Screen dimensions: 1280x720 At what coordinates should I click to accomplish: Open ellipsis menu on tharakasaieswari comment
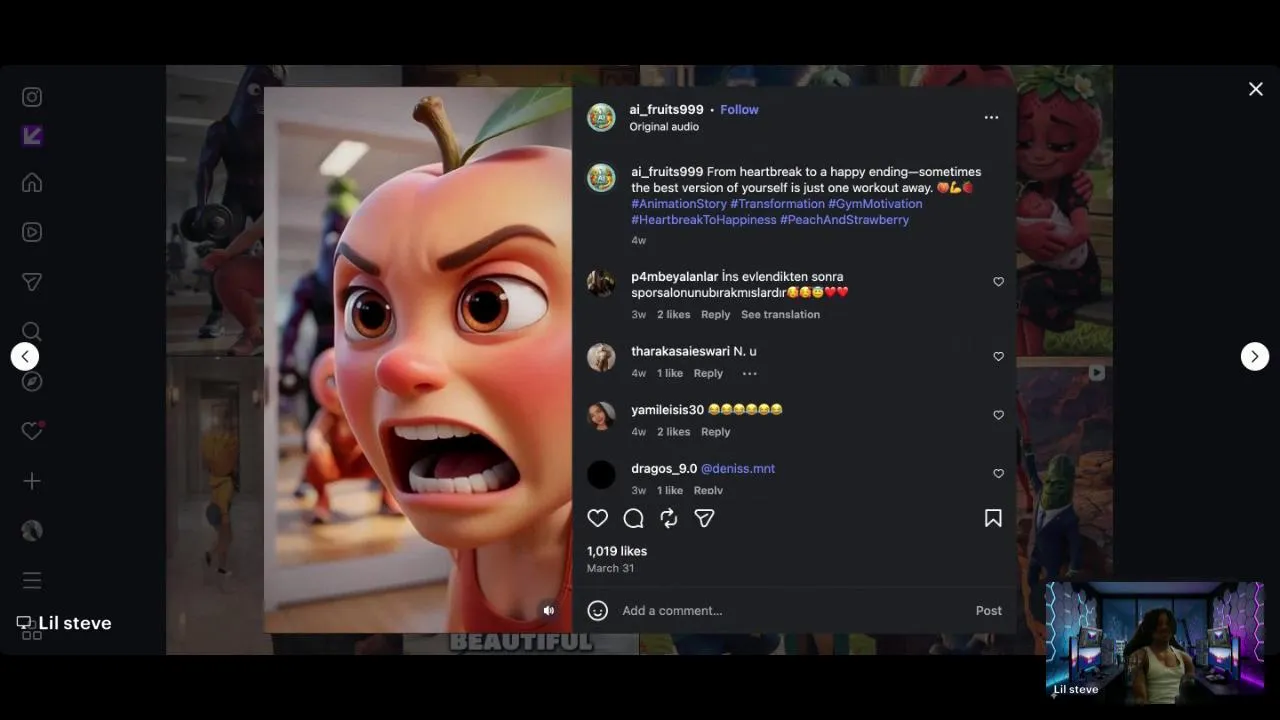point(749,373)
